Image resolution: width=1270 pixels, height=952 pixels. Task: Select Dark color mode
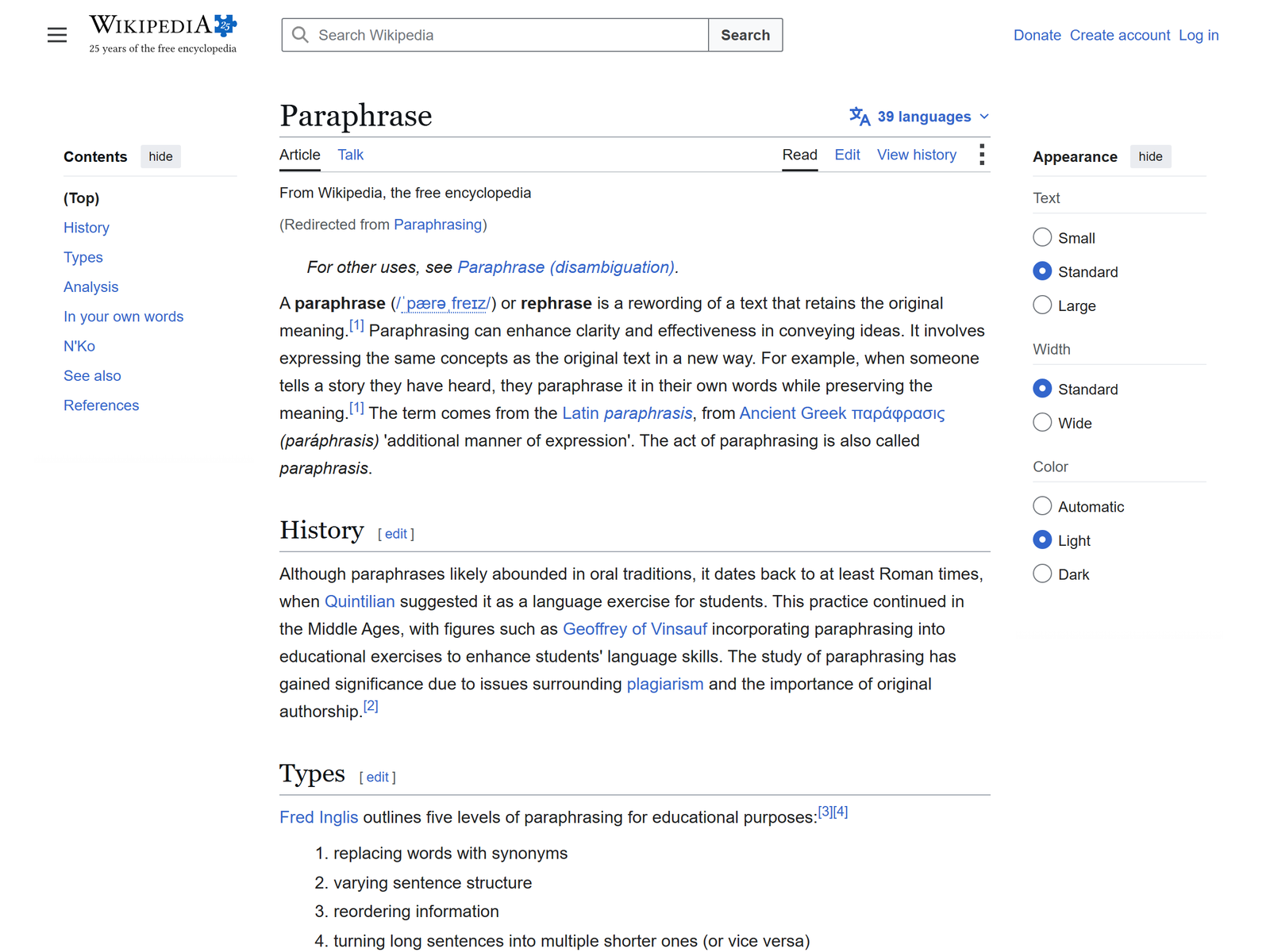pyautogui.click(x=1042, y=574)
